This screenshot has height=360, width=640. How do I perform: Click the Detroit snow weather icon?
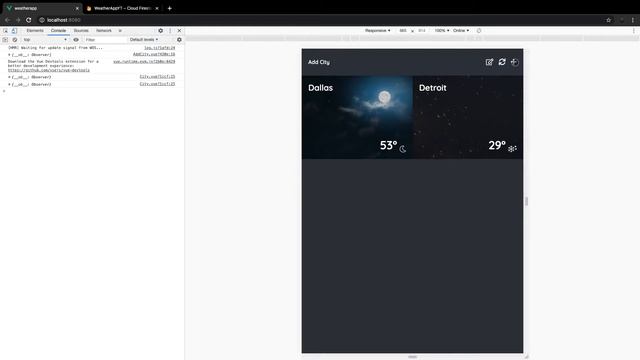[x=512, y=149]
